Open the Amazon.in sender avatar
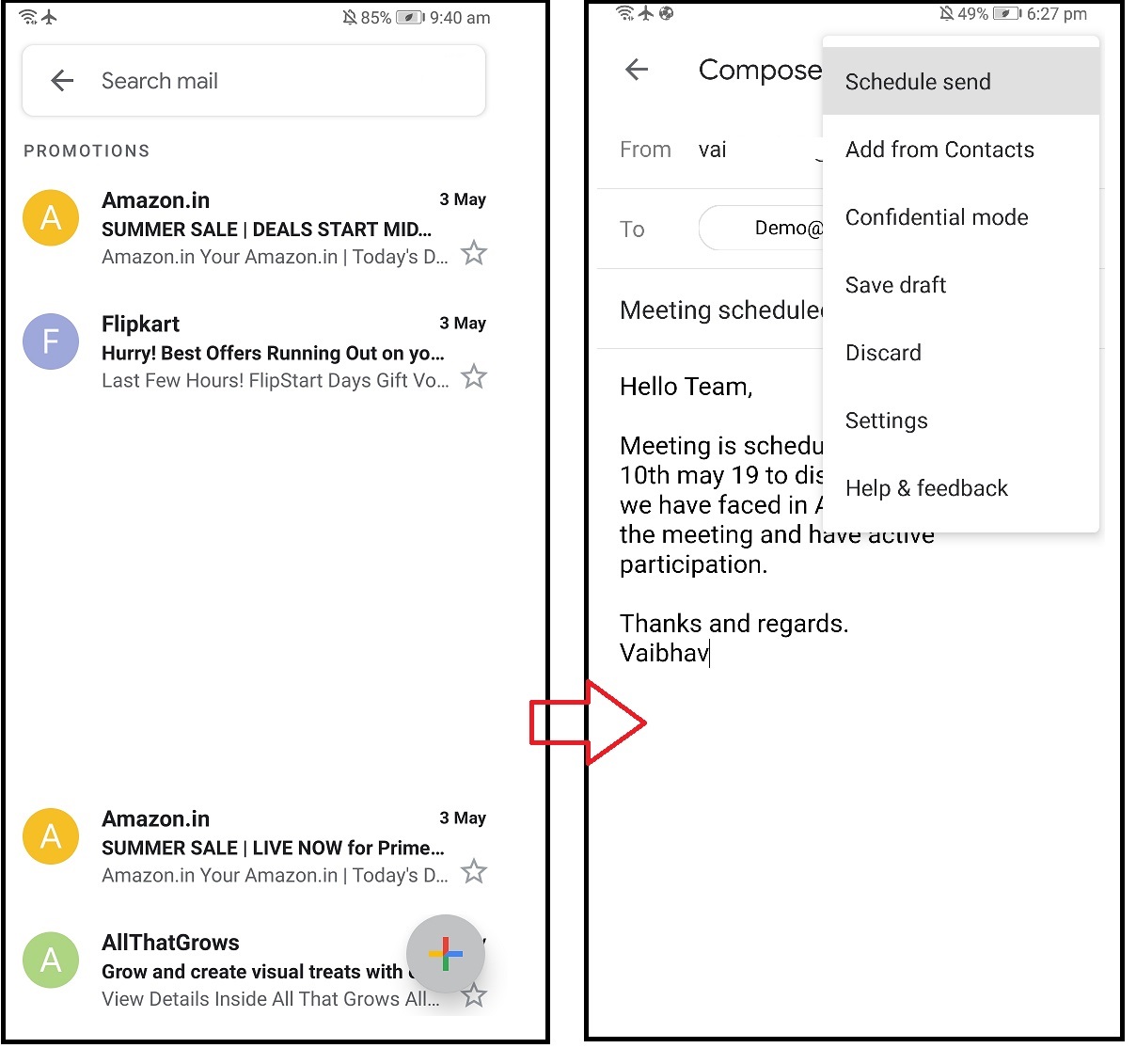1136x1064 pixels. tap(50, 217)
